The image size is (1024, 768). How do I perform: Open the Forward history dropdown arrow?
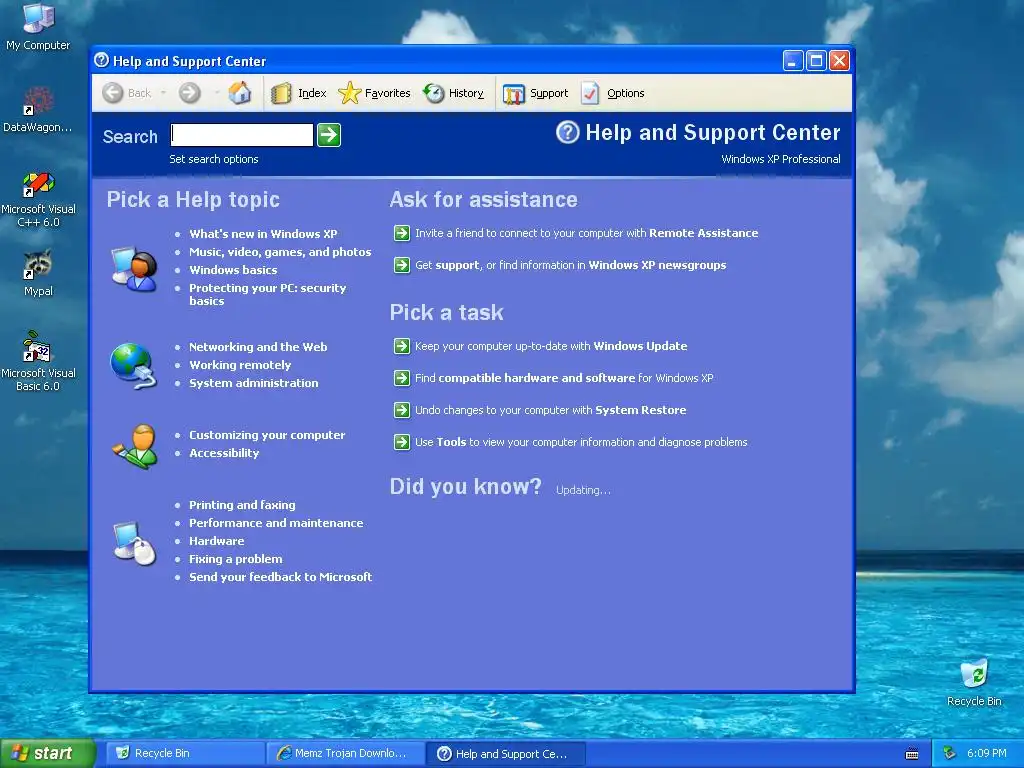point(216,93)
